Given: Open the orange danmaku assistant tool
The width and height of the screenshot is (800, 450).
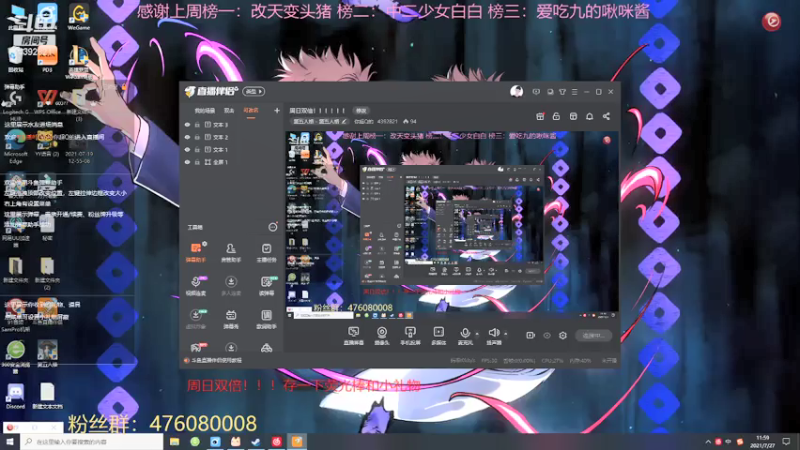Looking at the screenshot, I should pyautogui.click(x=195, y=252).
